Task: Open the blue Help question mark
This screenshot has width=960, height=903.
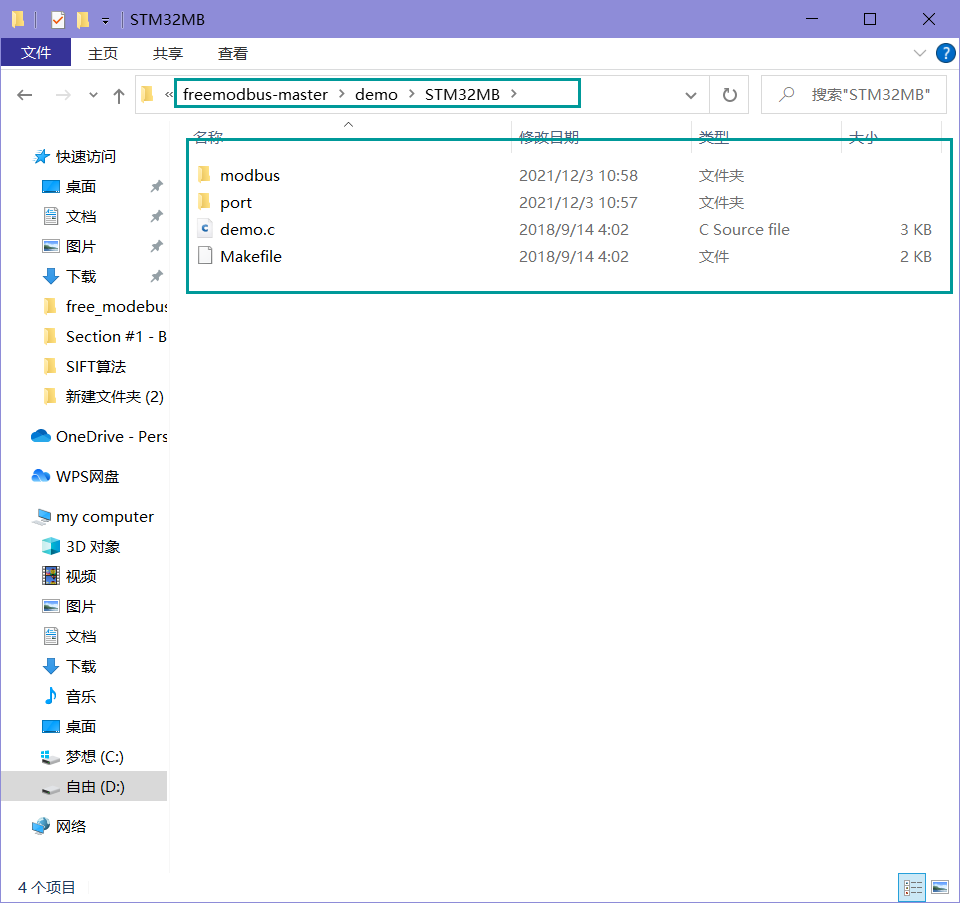Action: 945,53
